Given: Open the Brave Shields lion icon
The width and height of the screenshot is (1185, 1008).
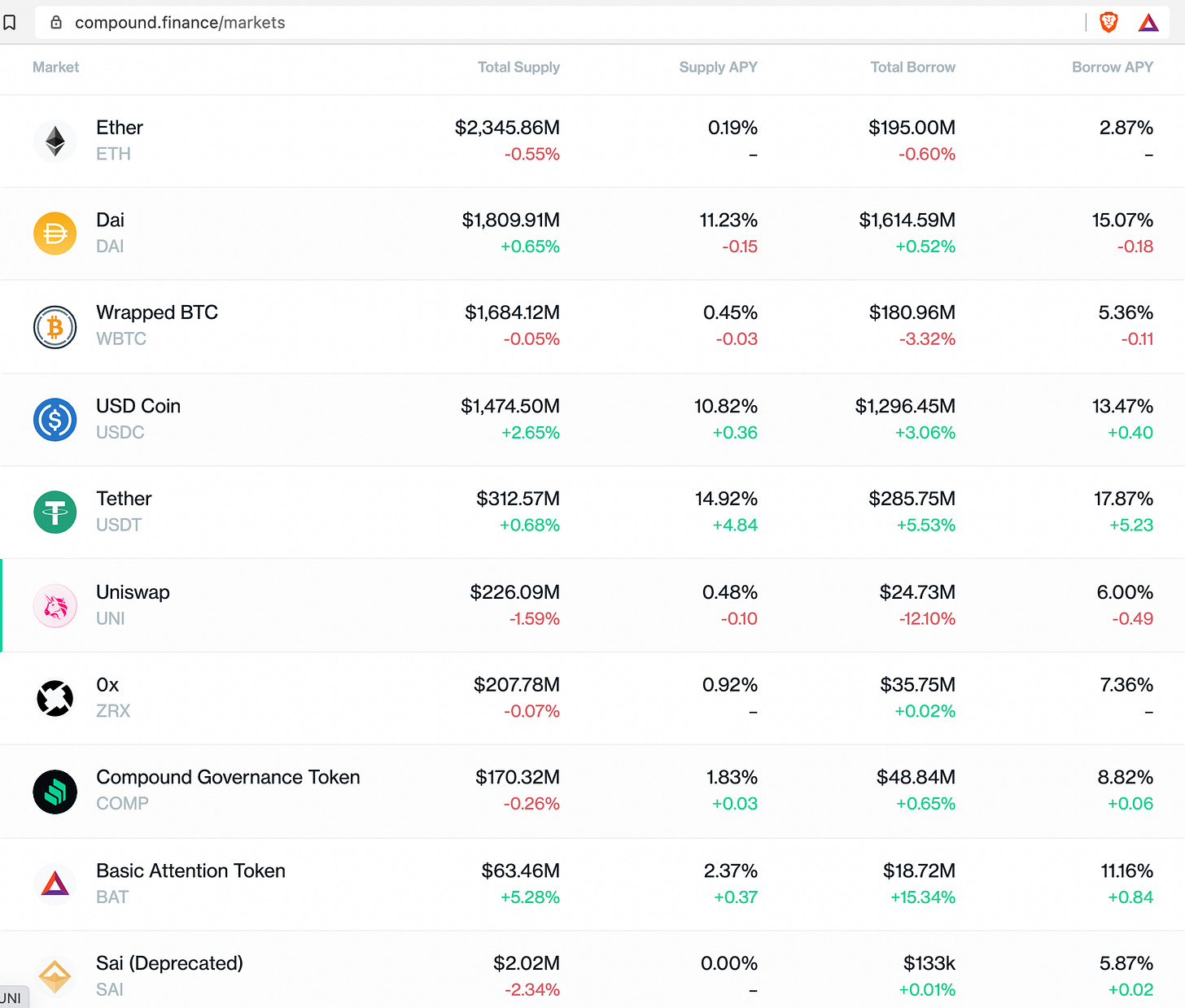Looking at the screenshot, I should tap(1108, 22).
